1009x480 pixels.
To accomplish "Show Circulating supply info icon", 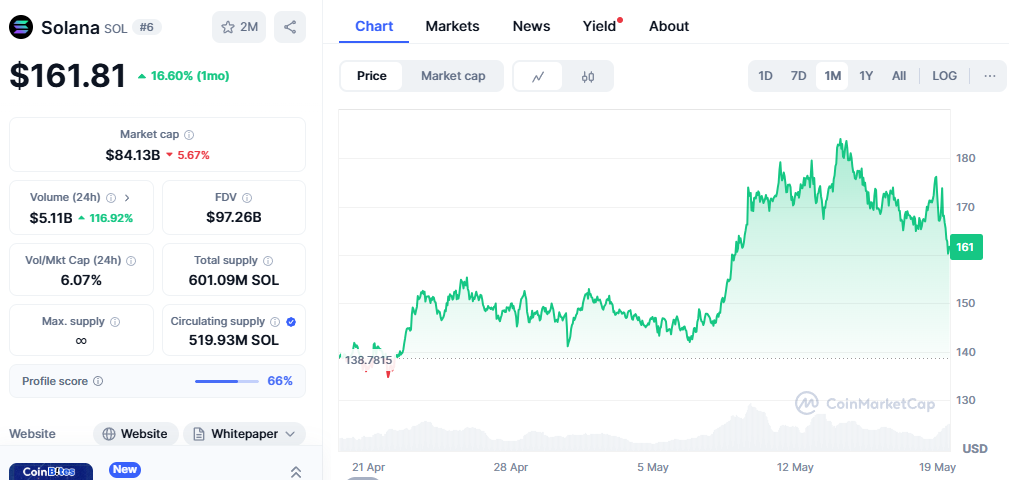I will pyautogui.click(x=275, y=322).
